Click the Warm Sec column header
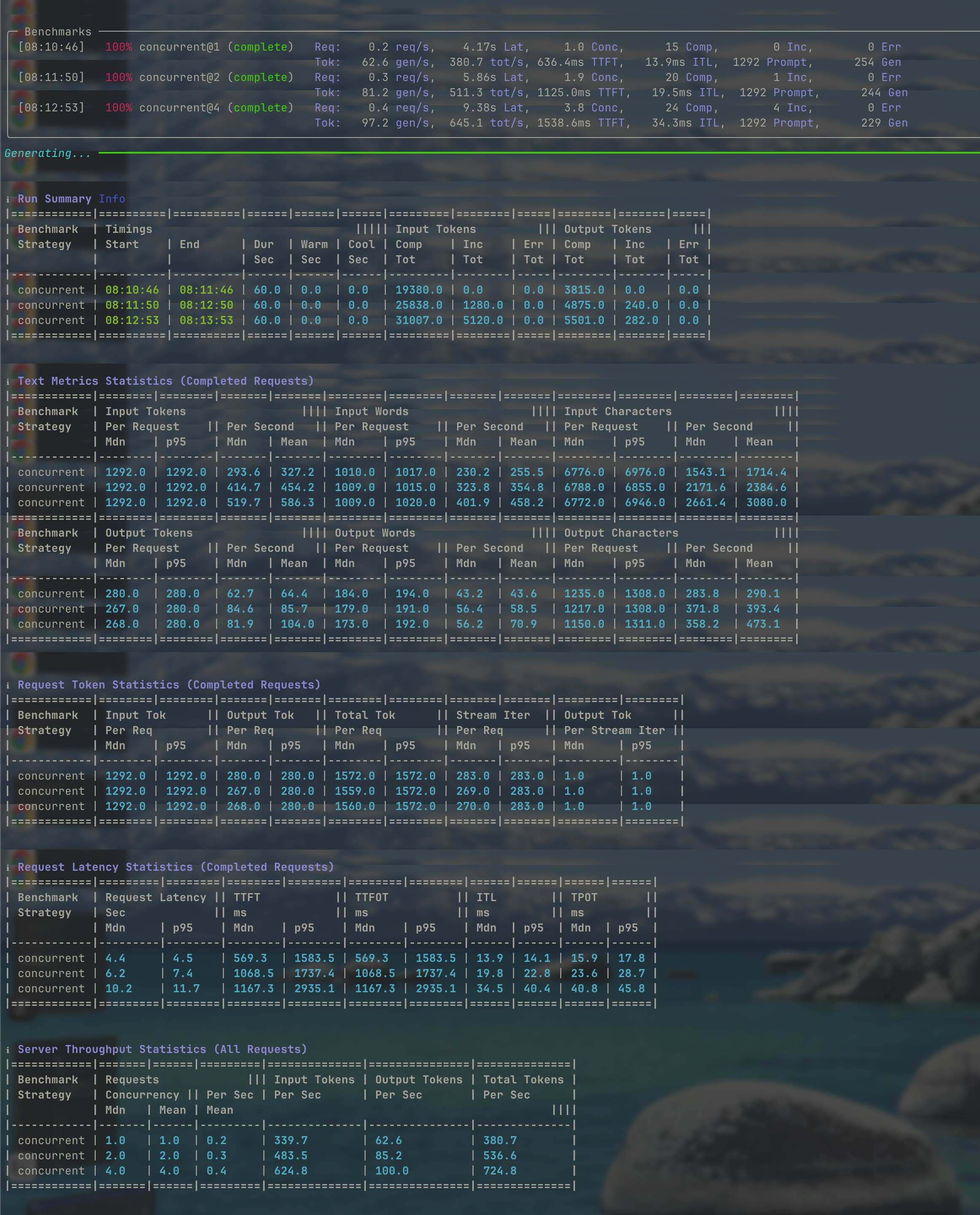The image size is (980, 1215). tap(314, 252)
